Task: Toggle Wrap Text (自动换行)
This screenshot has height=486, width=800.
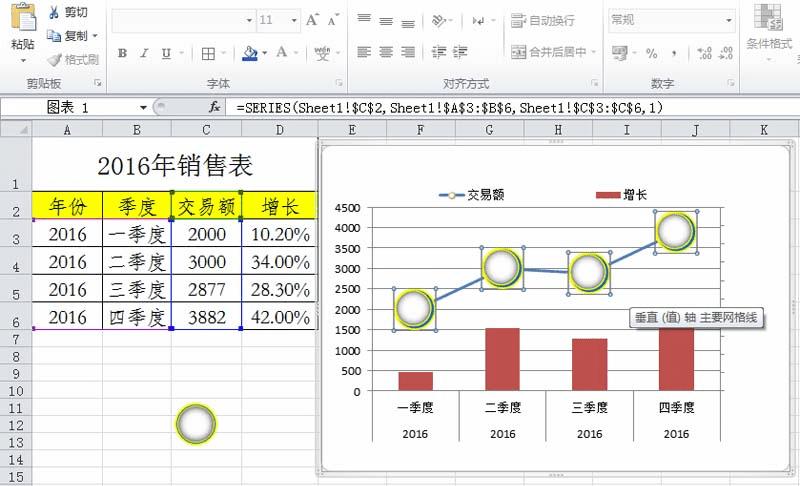Action: 543,20
